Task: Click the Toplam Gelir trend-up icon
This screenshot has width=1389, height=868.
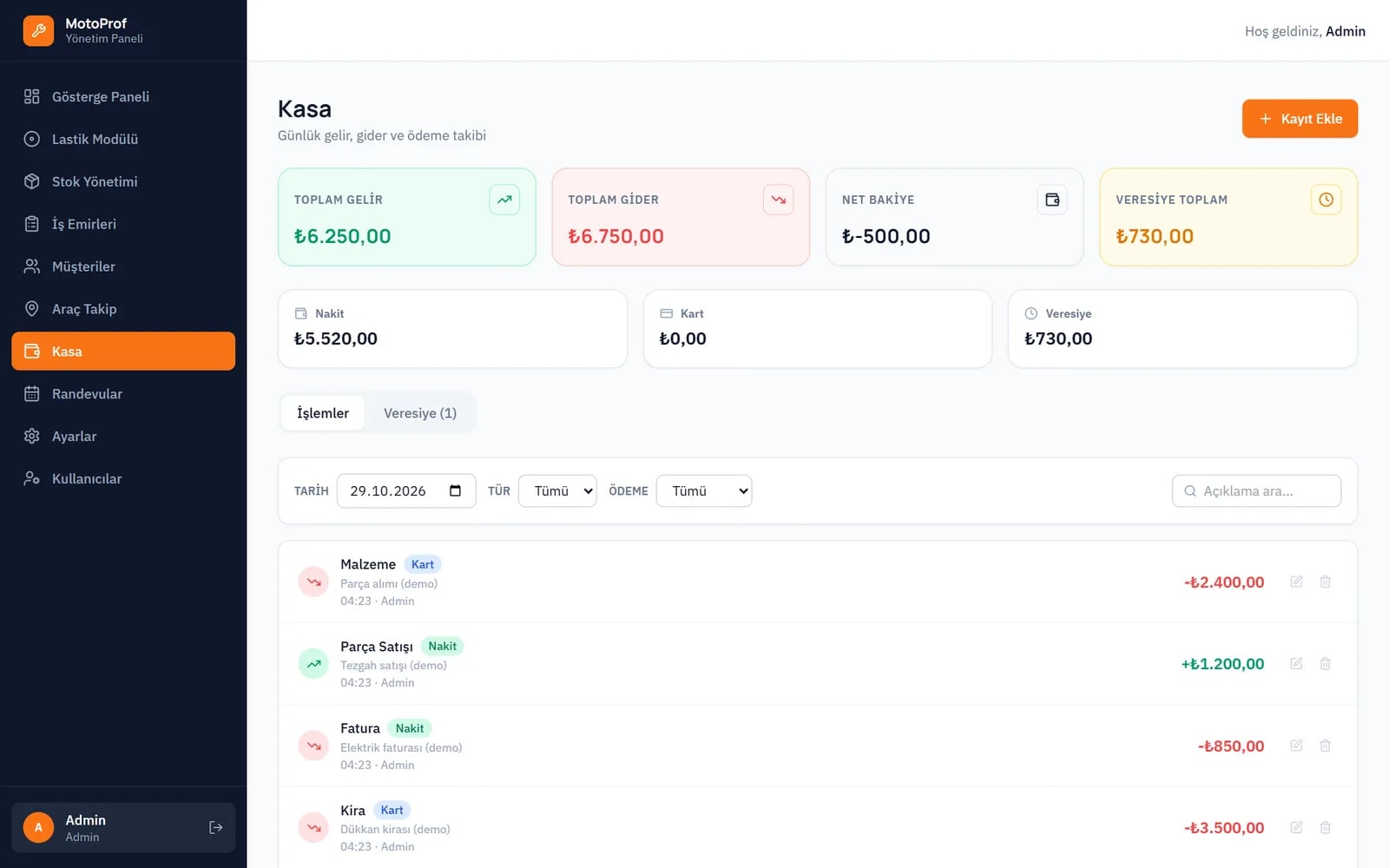Action: click(504, 200)
